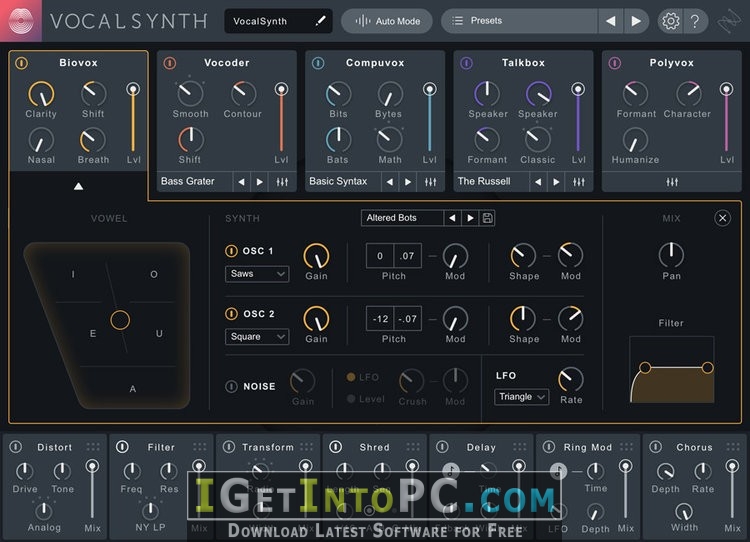Enable Auto Mode

click(x=387, y=21)
